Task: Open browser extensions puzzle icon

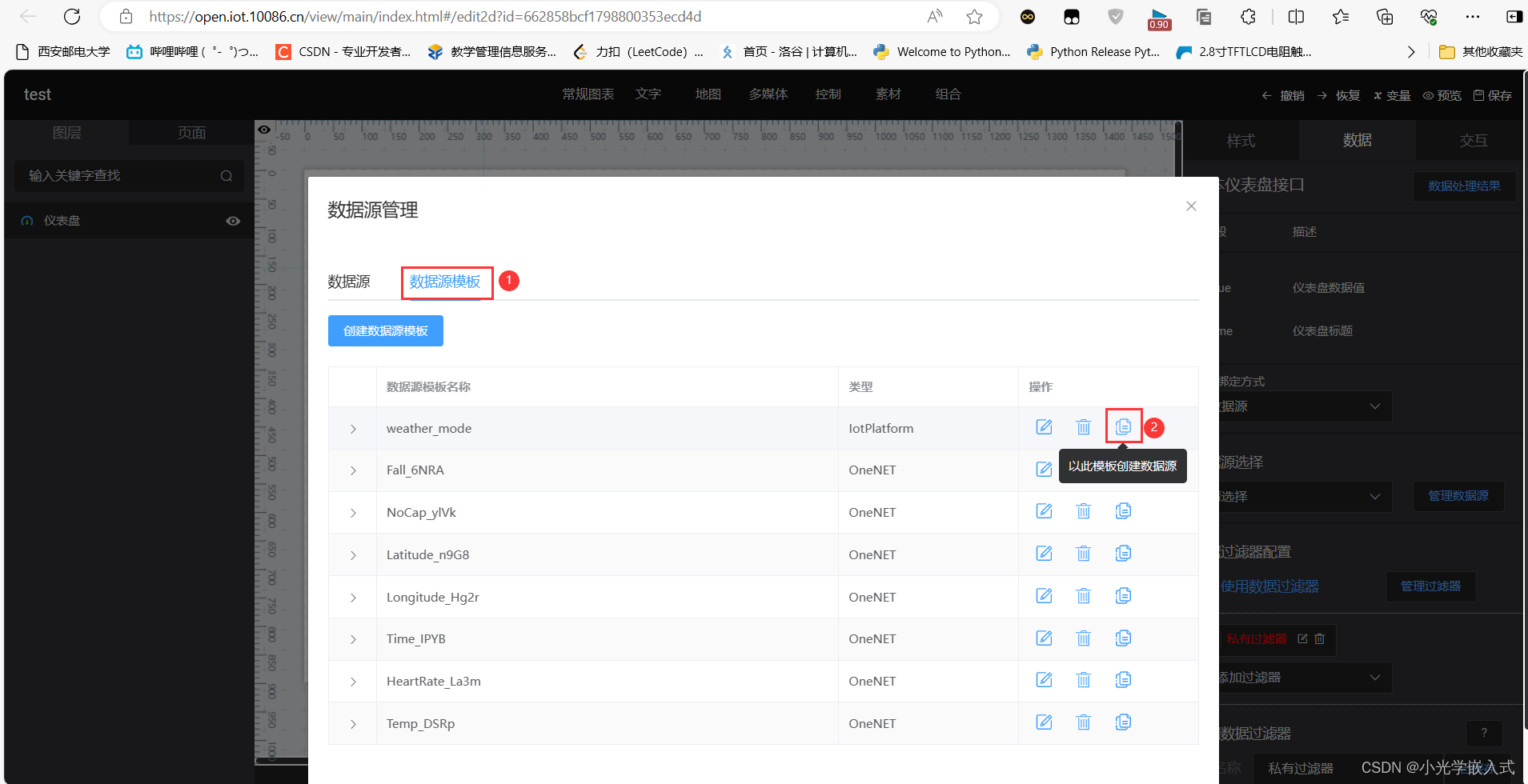Action: 1248,17
